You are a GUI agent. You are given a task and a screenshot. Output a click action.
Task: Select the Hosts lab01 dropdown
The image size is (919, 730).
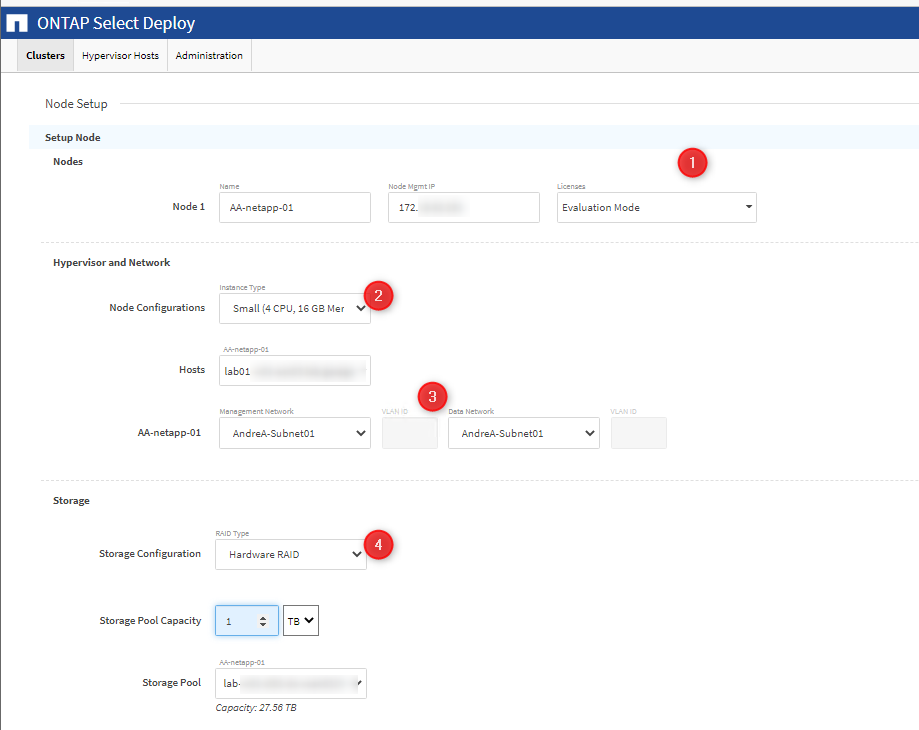(x=294, y=370)
